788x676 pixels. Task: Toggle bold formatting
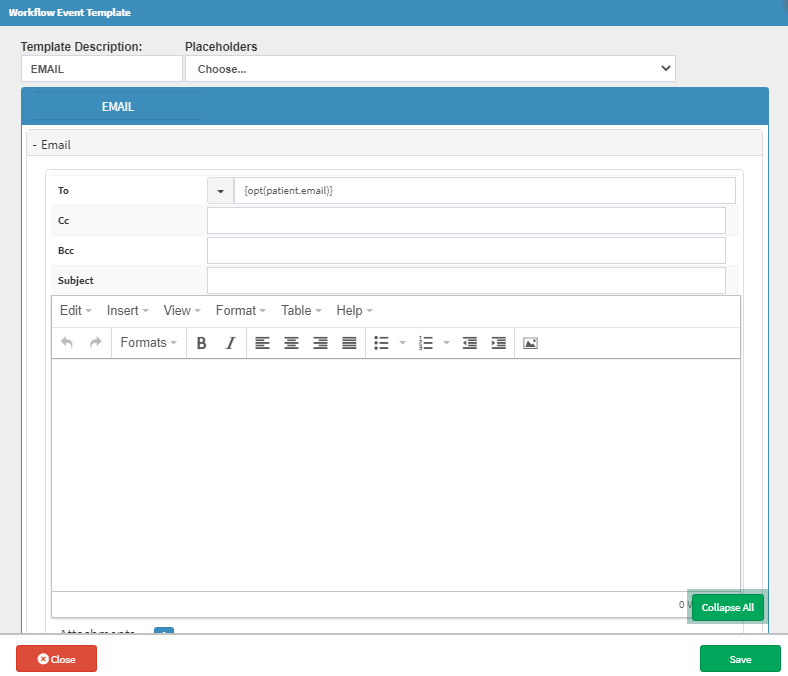coord(201,343)
